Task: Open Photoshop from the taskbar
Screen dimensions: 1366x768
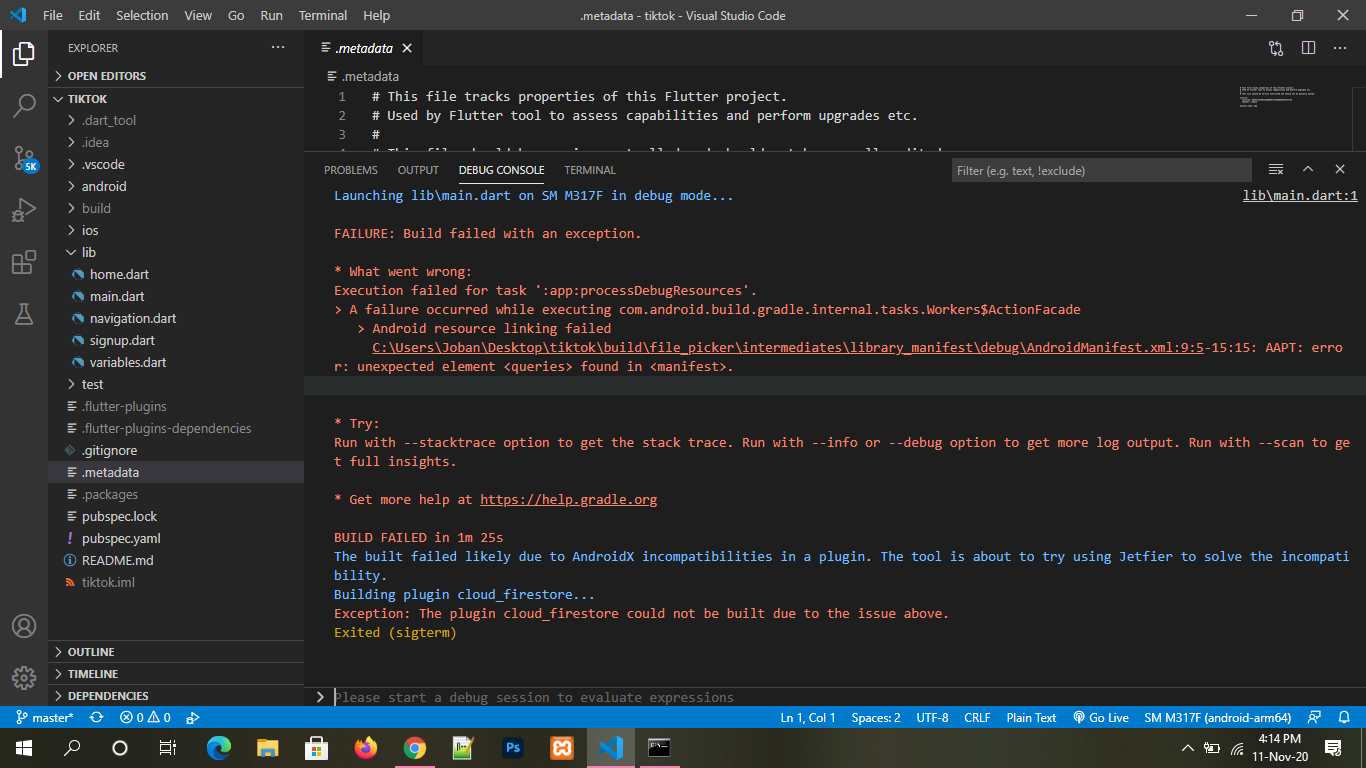Action: 513,747
